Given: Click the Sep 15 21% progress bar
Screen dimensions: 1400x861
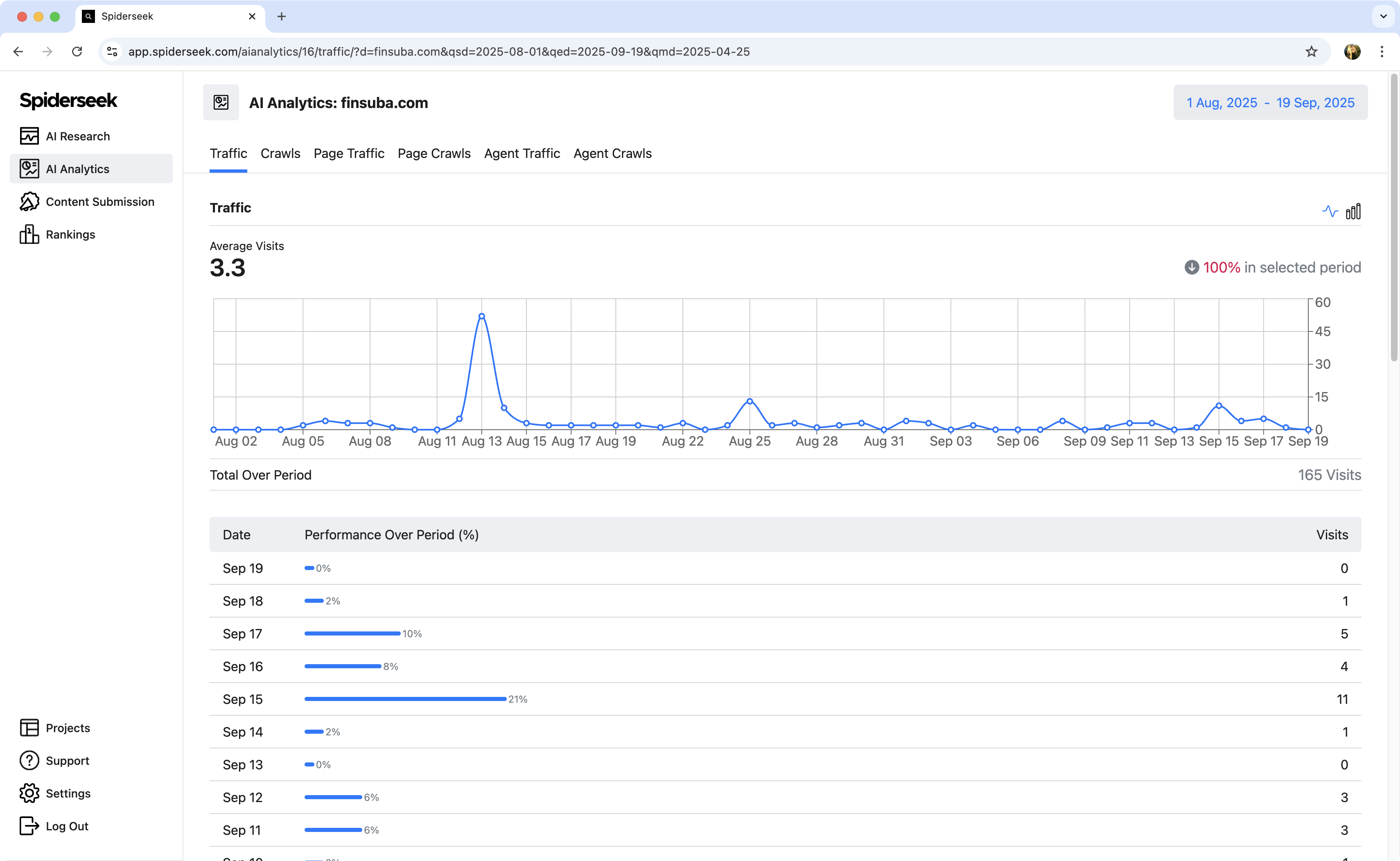Looking at the screenshot, I should pyautogui.click(x=406, y=699).
